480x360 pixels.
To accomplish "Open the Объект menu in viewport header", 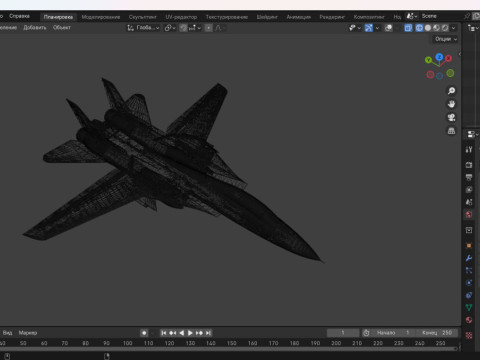I will tap(62, 28).
